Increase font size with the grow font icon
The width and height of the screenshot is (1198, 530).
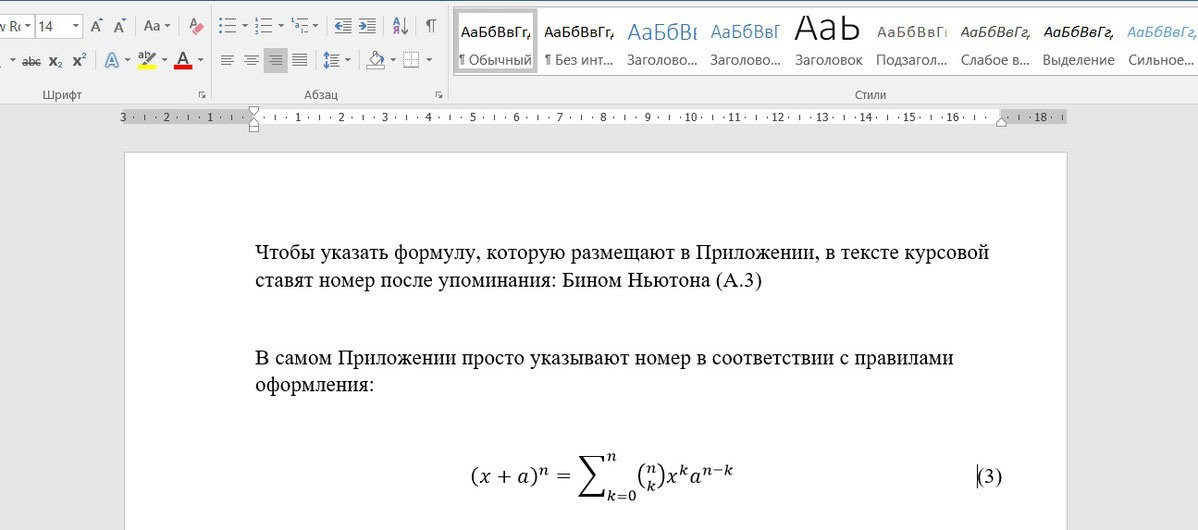pos(97,25)
